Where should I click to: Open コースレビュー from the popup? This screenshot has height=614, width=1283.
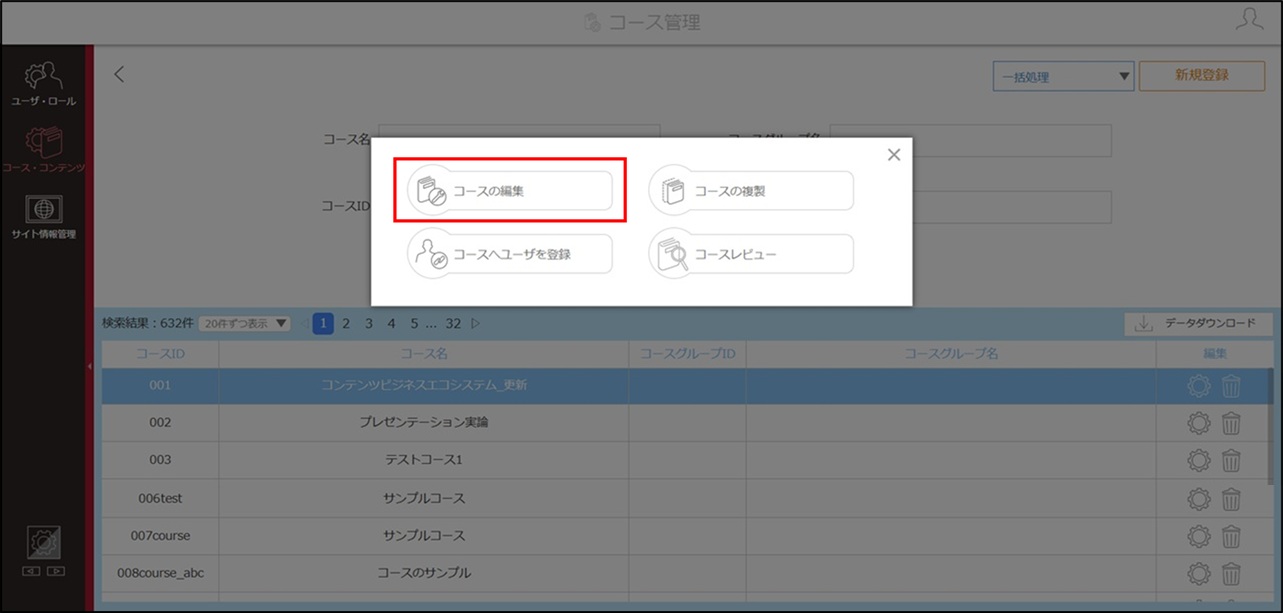(751, 254)
